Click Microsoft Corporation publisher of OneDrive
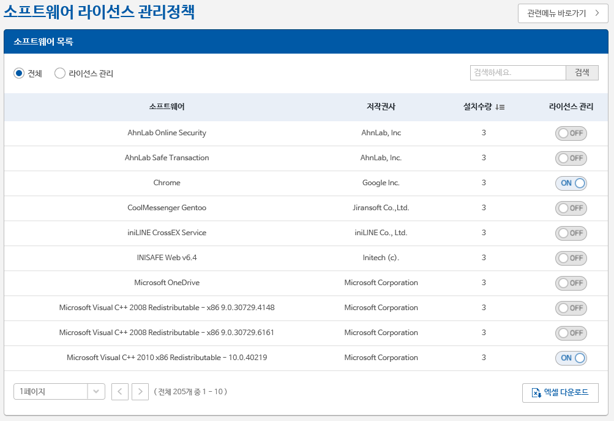Viewport: 614px width, 421px height. tap(381, 283)
